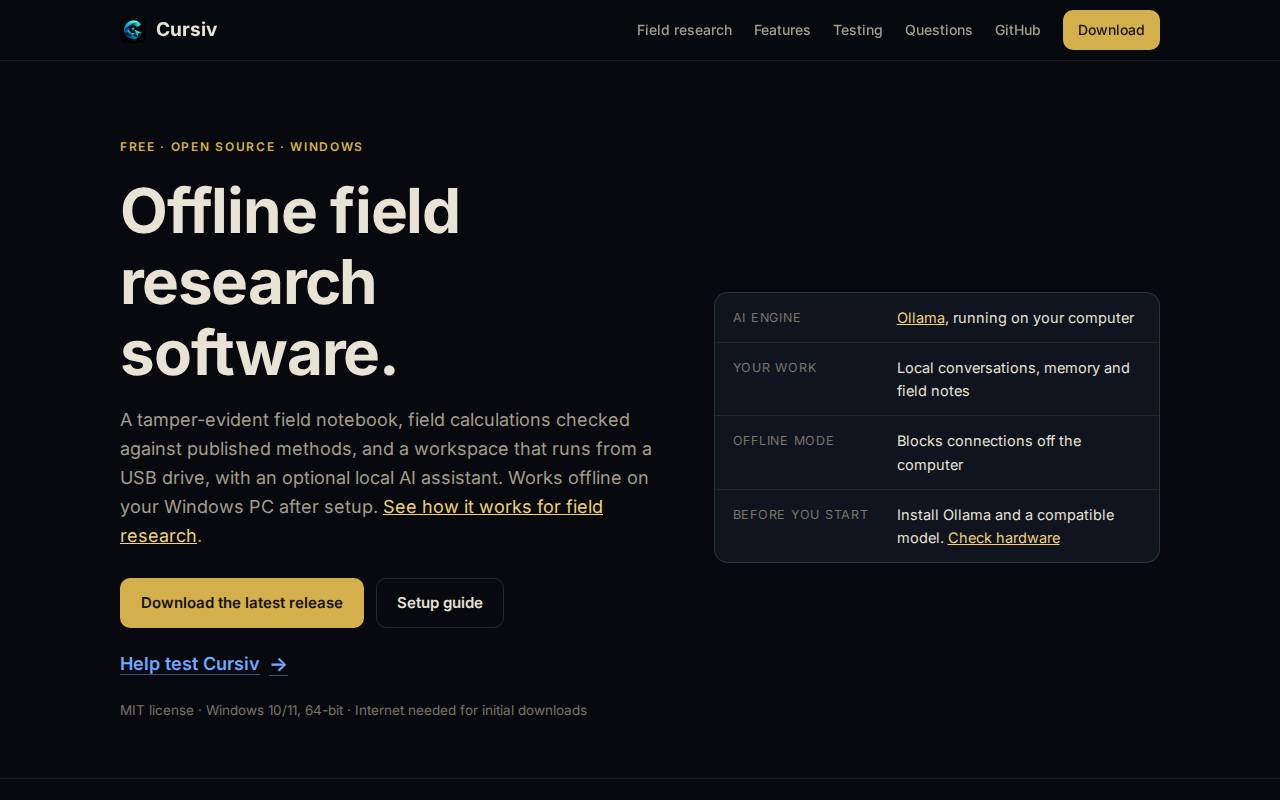Click the BEFORE YOU START label

[x=800, y=515]
